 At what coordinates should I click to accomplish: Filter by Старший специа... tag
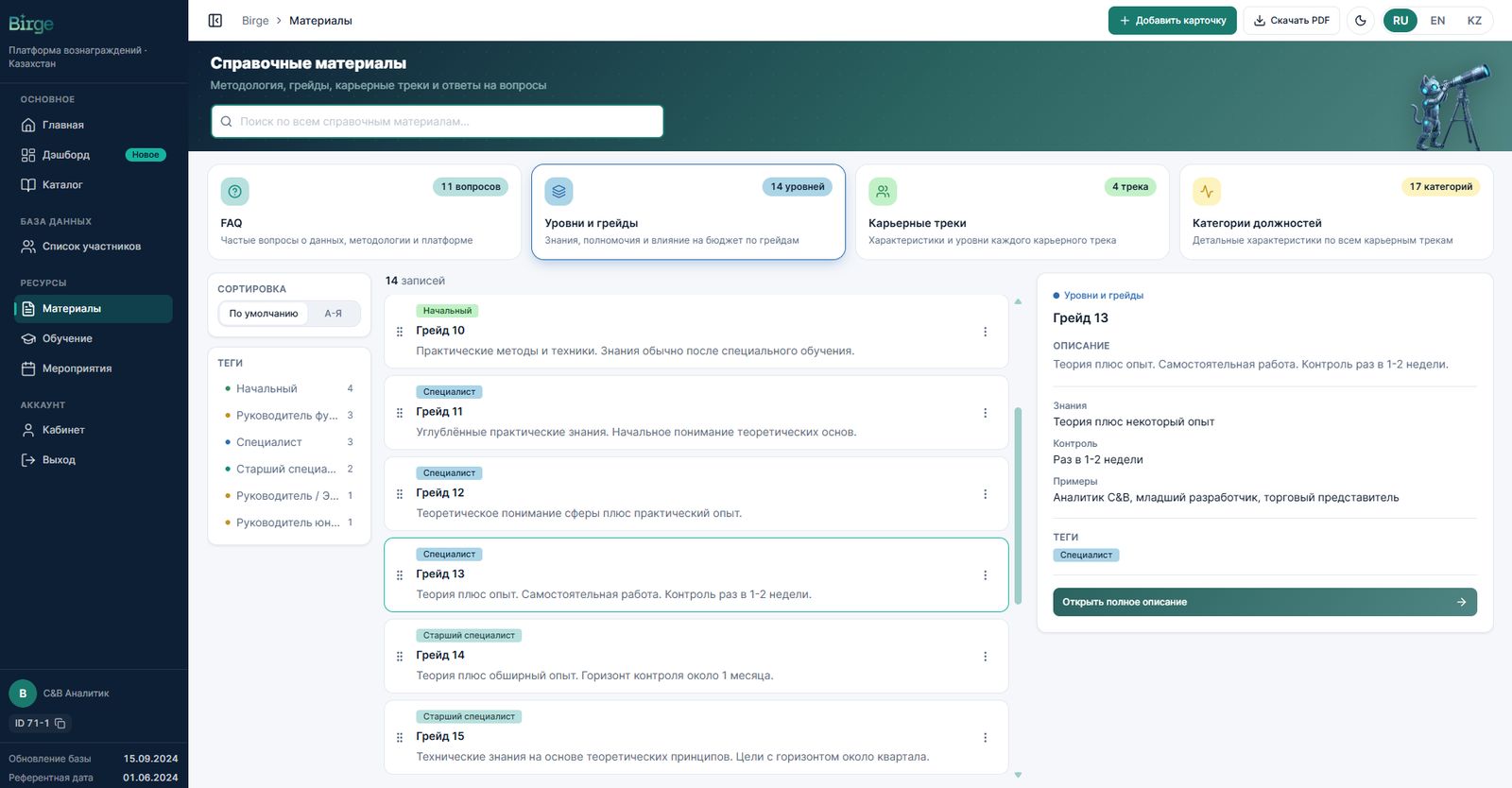(289, 470)
